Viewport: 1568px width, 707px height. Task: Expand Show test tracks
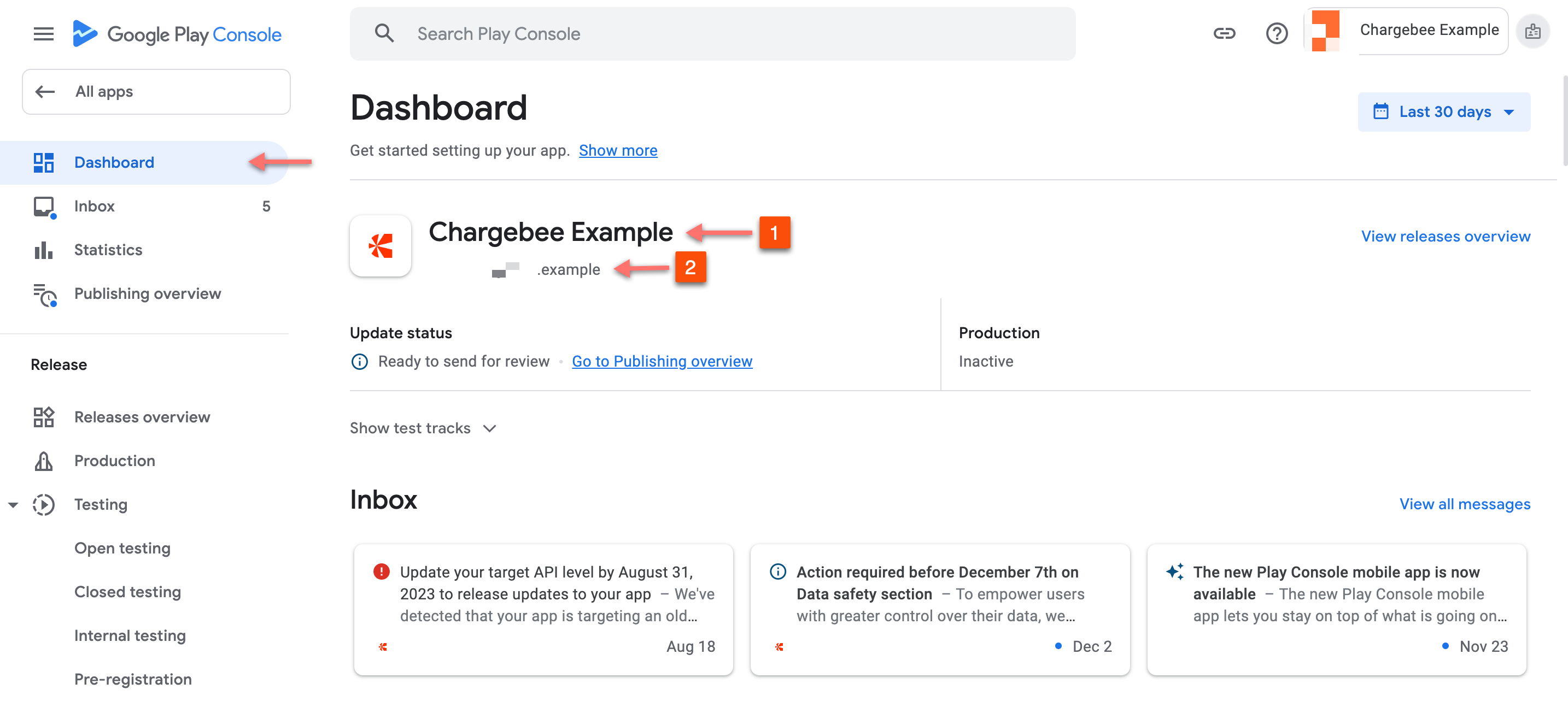click(x=423, y=428)
